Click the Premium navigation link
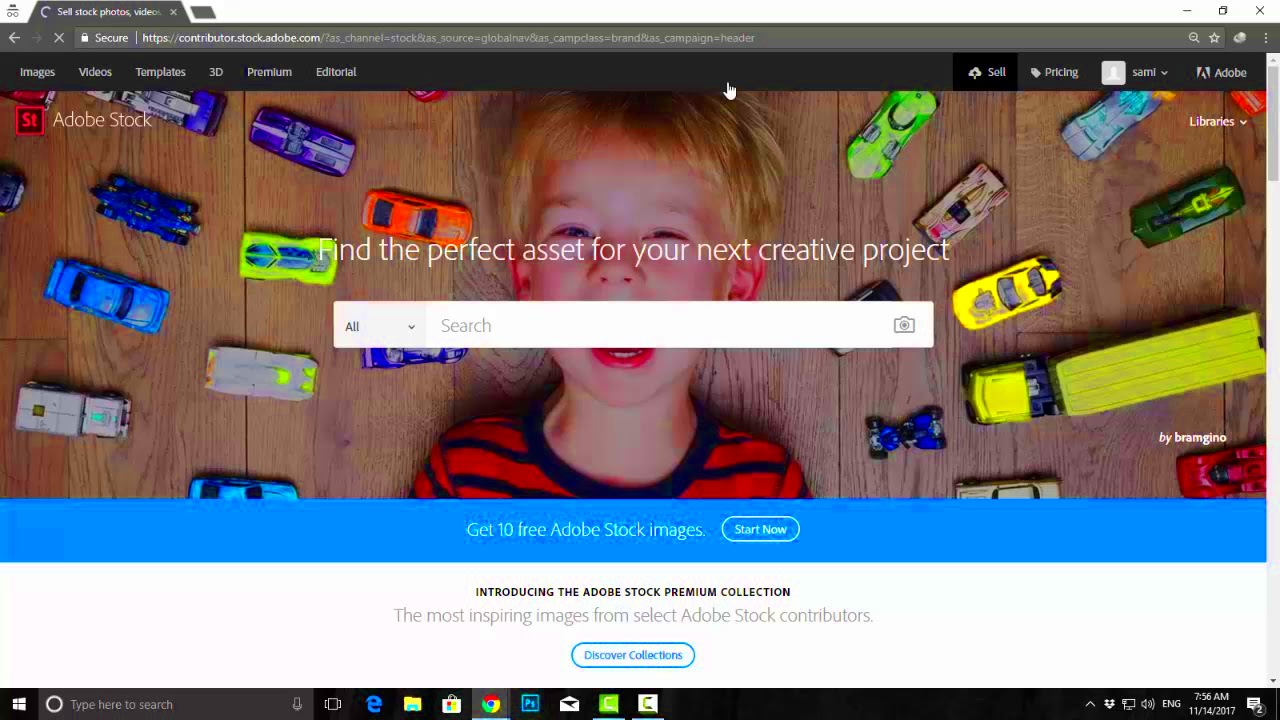Viewport: 1280px width, 720px height. [269, 71]
